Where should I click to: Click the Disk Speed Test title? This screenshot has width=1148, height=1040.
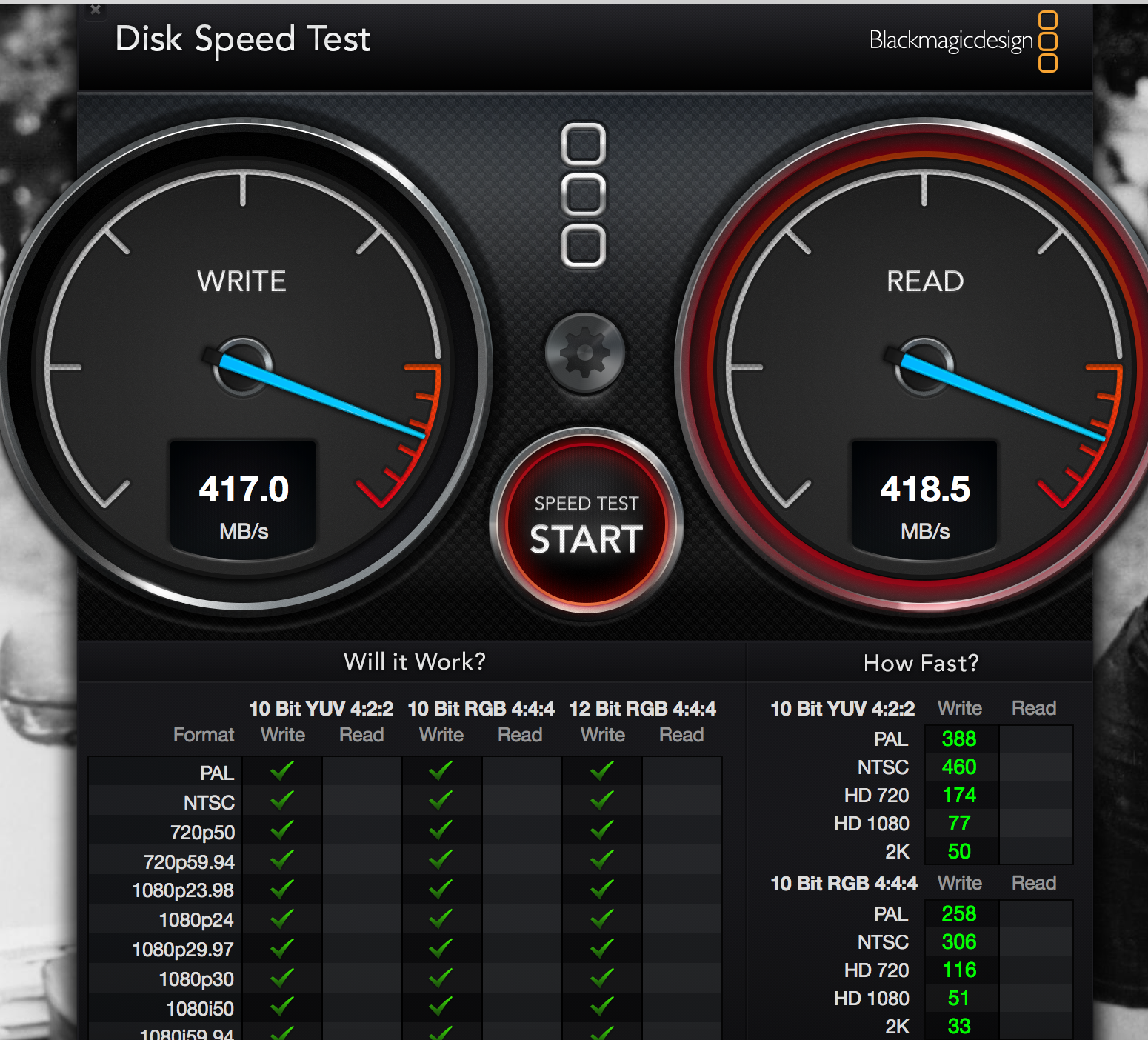[x=243, y=39]
